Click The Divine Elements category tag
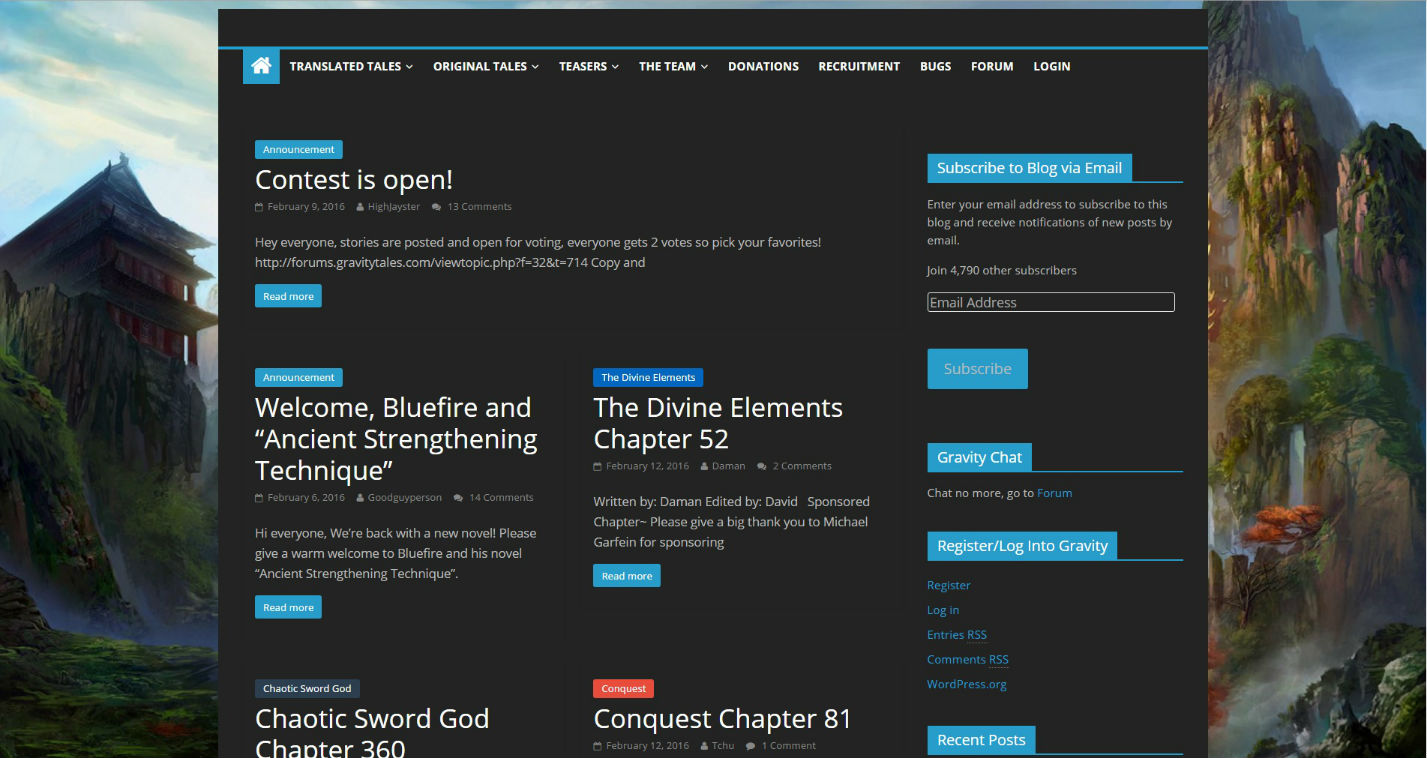Image resolution: width=1427 pixels, height=758 pixels. [x=648, y=378]
